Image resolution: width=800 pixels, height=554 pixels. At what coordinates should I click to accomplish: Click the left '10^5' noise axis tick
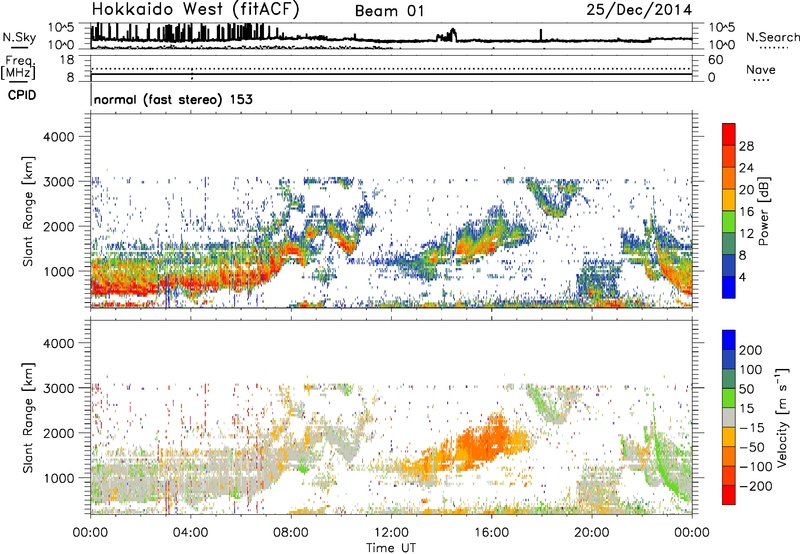click(61, 27)
